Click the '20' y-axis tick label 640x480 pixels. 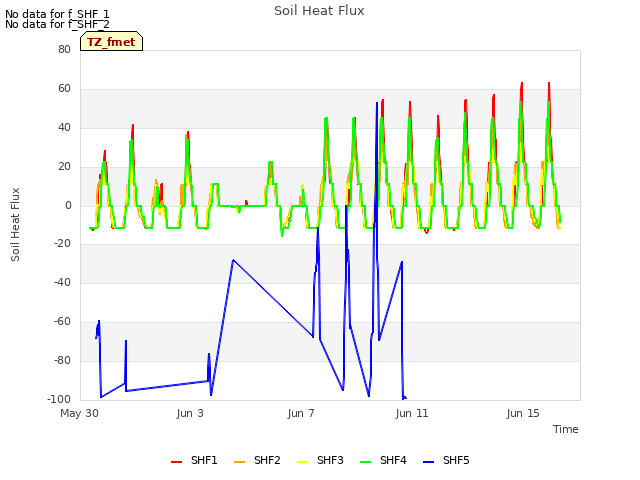[64, 167]
